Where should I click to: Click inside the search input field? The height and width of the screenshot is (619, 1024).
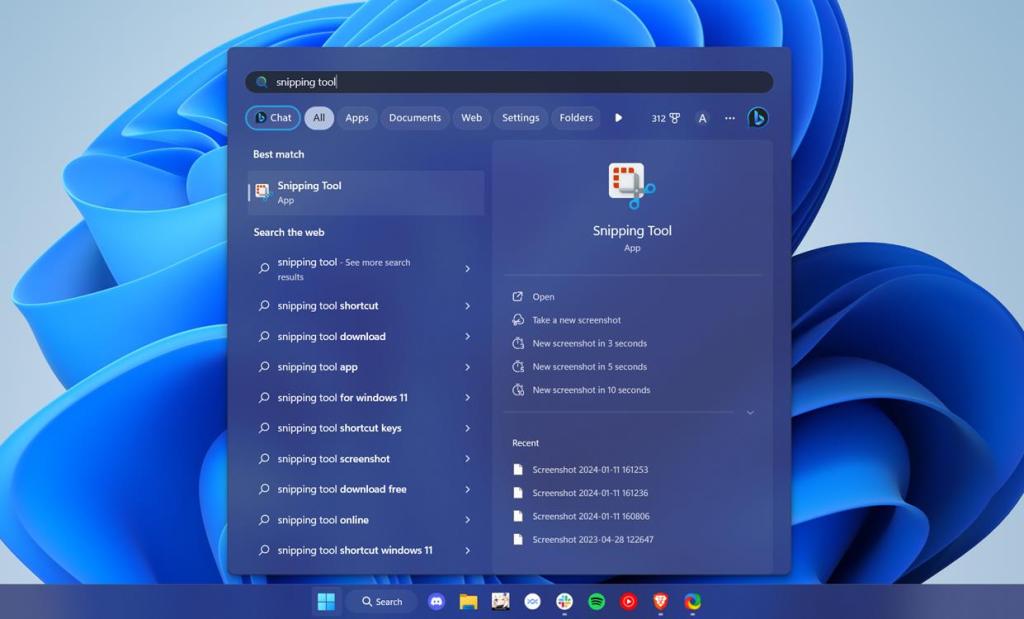tap(500, 82)
